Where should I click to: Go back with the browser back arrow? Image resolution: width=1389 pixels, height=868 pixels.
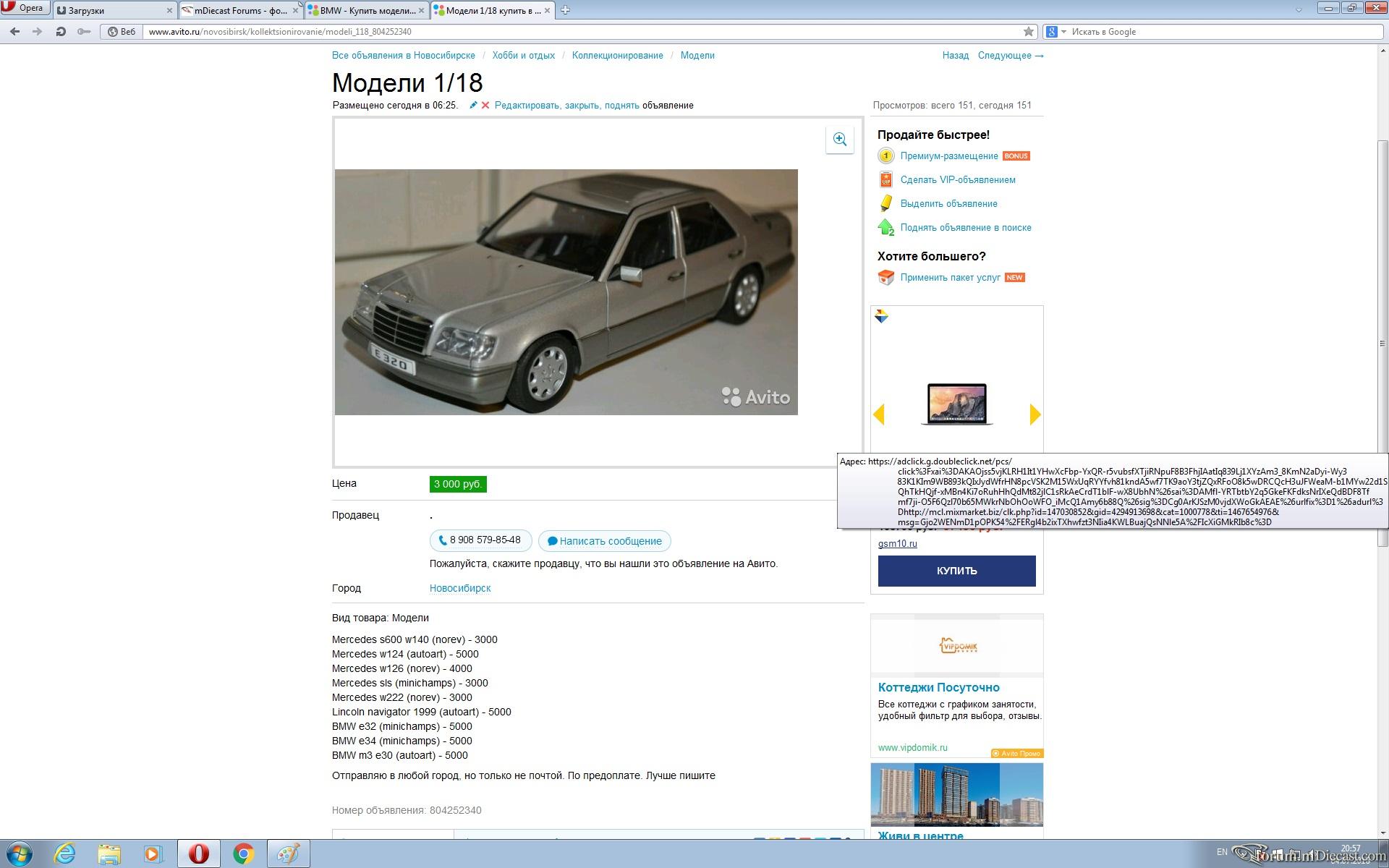[x=14, y=32]
